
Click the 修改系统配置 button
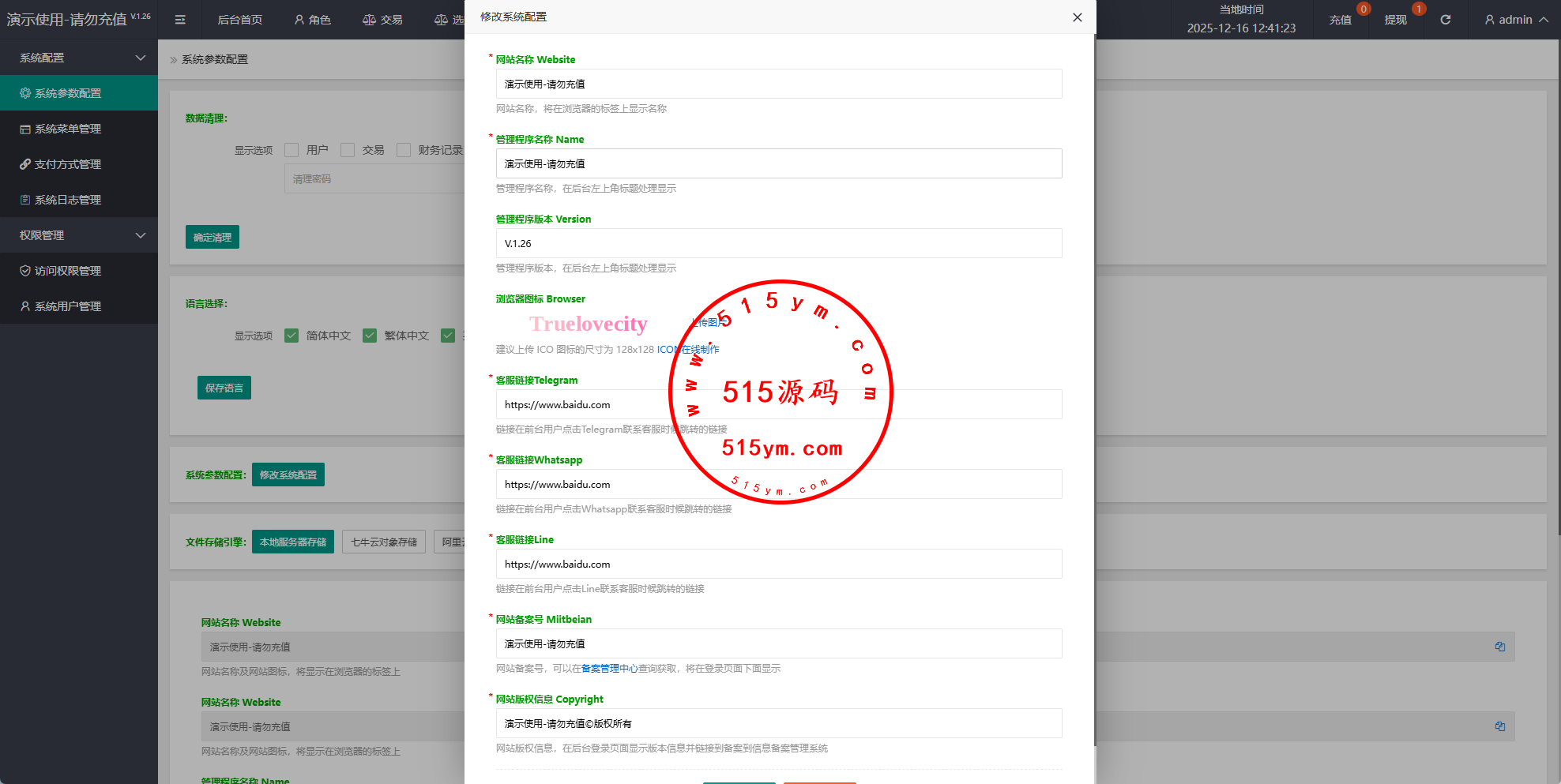[x=288, y=475]
